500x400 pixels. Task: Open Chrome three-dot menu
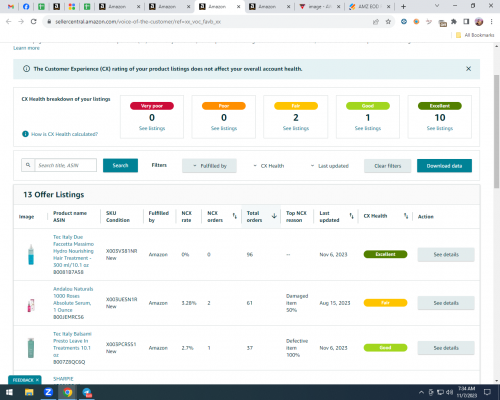pyautogui.click(x=491, y=22)
